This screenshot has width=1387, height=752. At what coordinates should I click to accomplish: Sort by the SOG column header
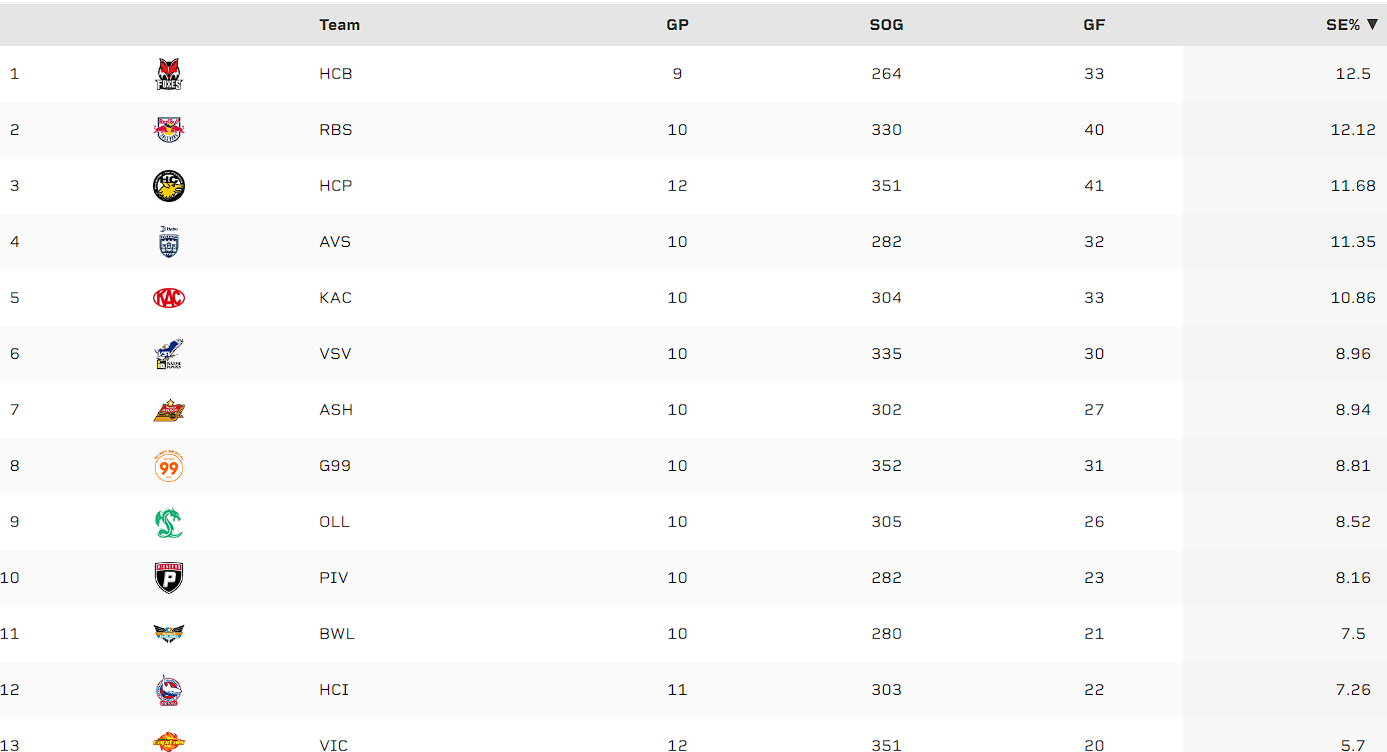click(x=886, y=25)
